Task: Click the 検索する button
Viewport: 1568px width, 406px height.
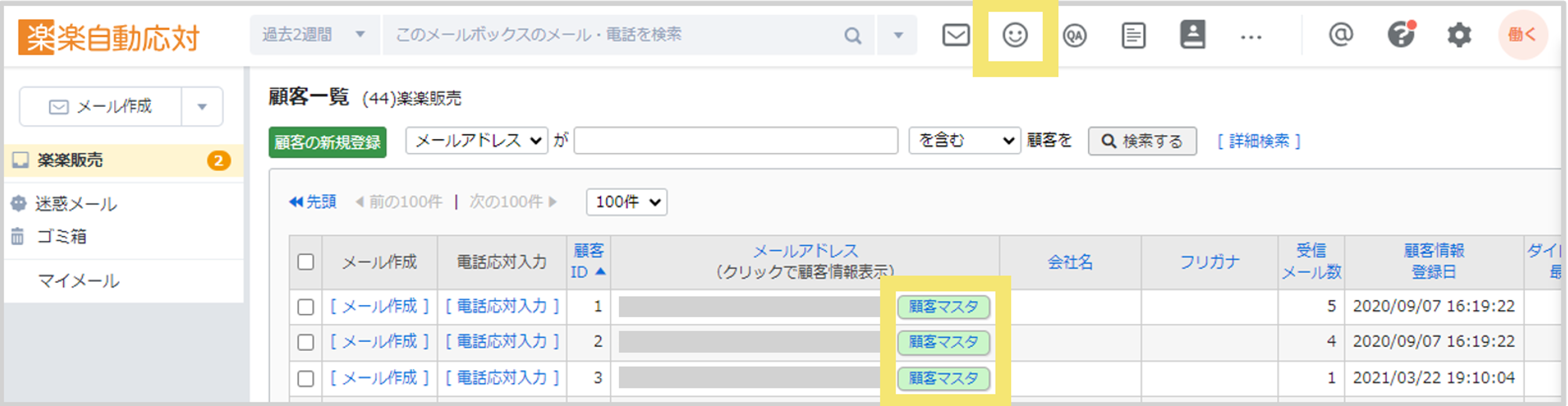Action: point(1142,141)
